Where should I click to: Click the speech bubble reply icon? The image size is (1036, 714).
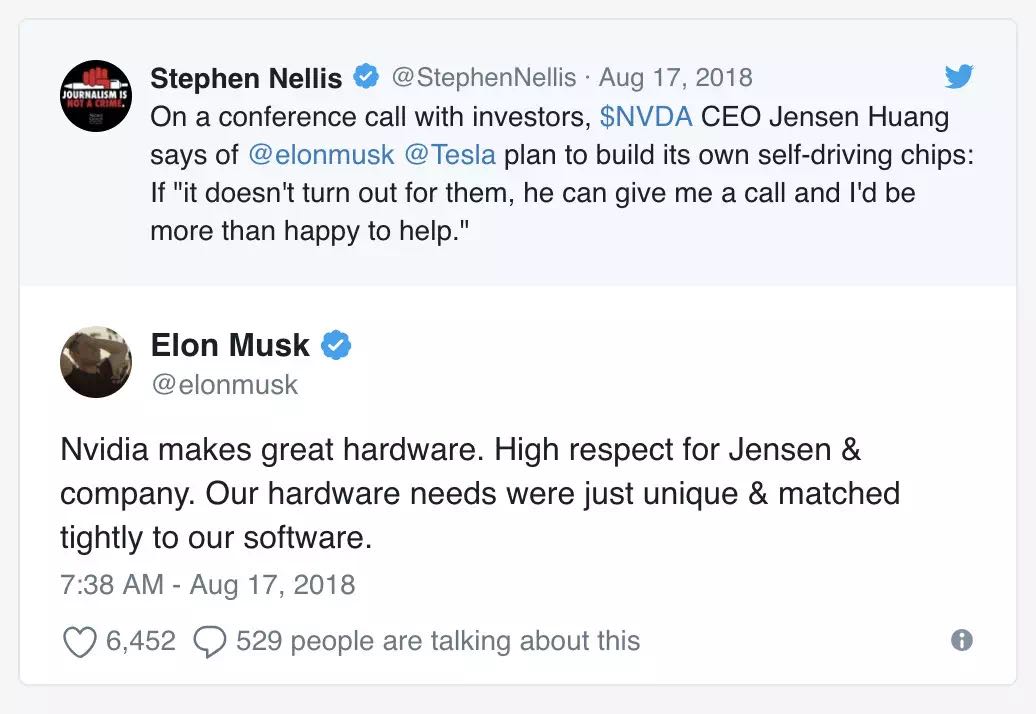(209, 641)
